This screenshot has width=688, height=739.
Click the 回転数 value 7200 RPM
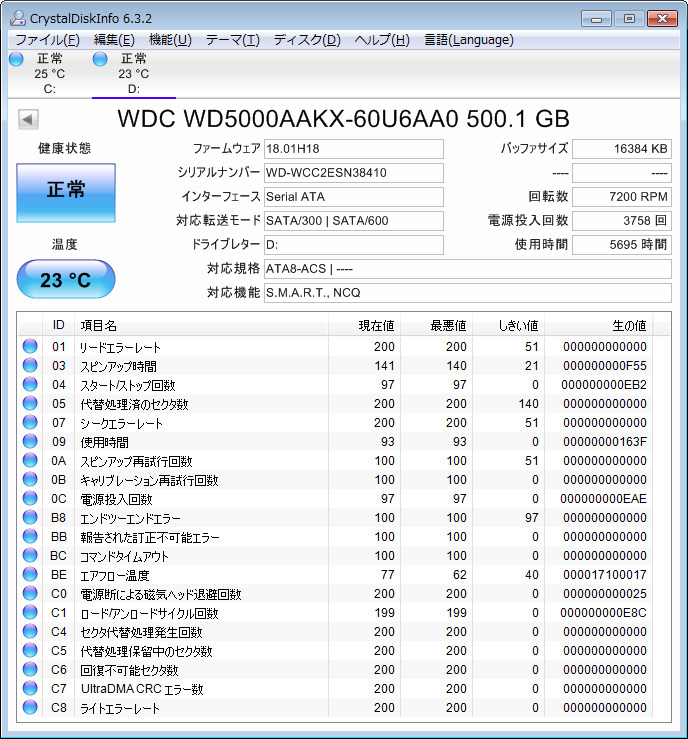pyautogui.click(x=622, y=197)
